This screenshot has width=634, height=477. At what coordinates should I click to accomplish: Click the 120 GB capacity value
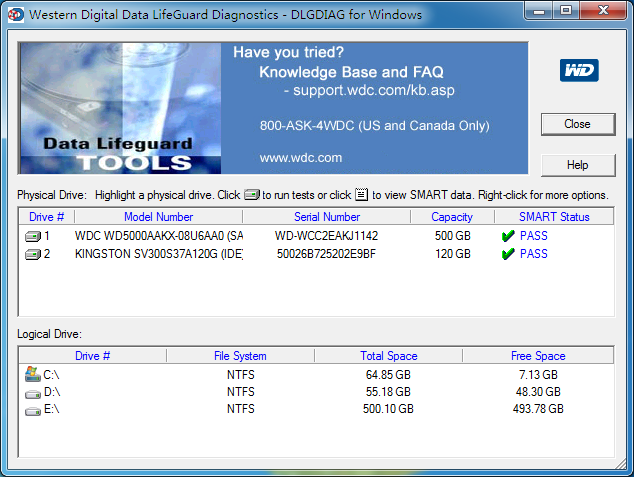(x=452, y=254)
